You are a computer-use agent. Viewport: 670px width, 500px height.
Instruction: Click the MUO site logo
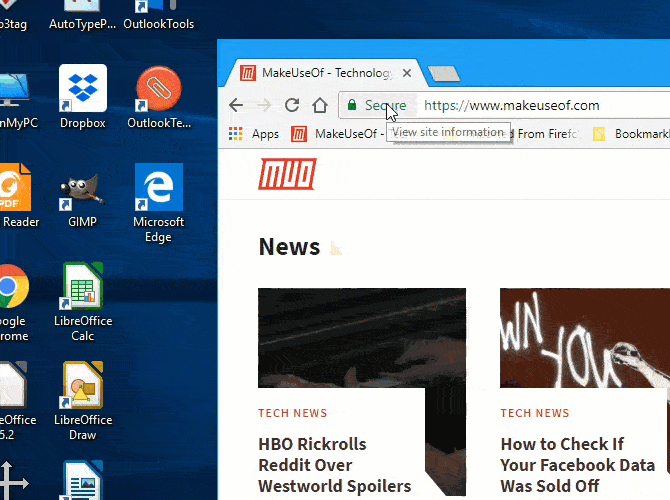tap(287, 174)
